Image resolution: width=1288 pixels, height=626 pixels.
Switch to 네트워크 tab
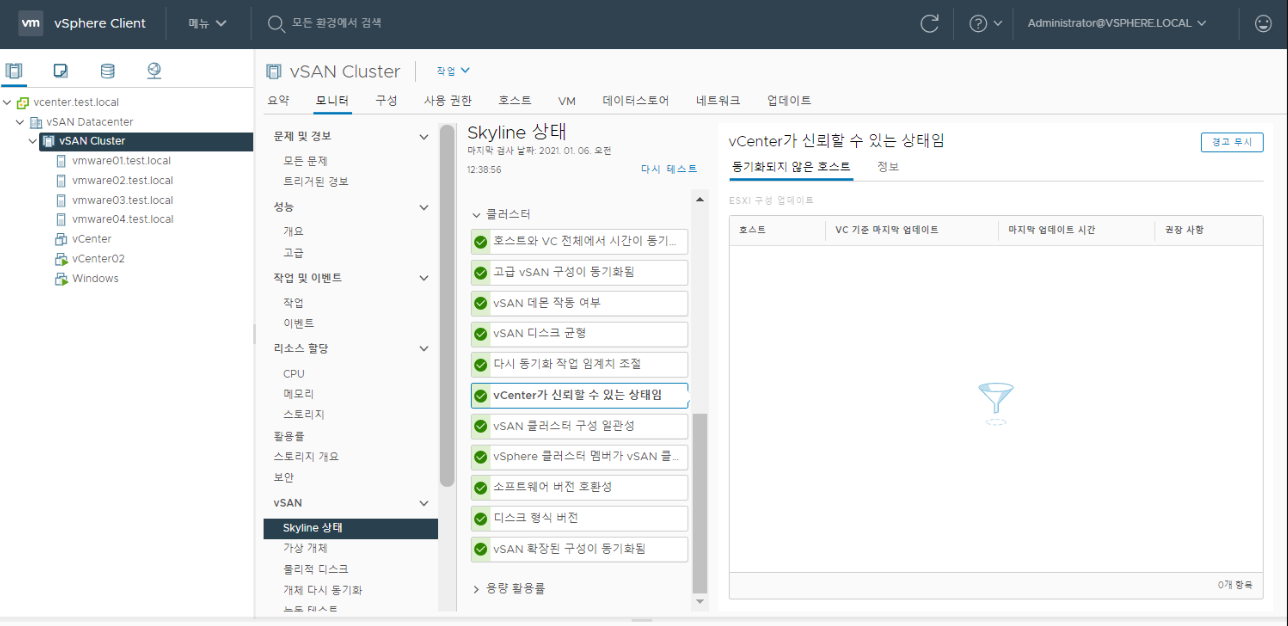pyautogui.click(x=718, y=101)
